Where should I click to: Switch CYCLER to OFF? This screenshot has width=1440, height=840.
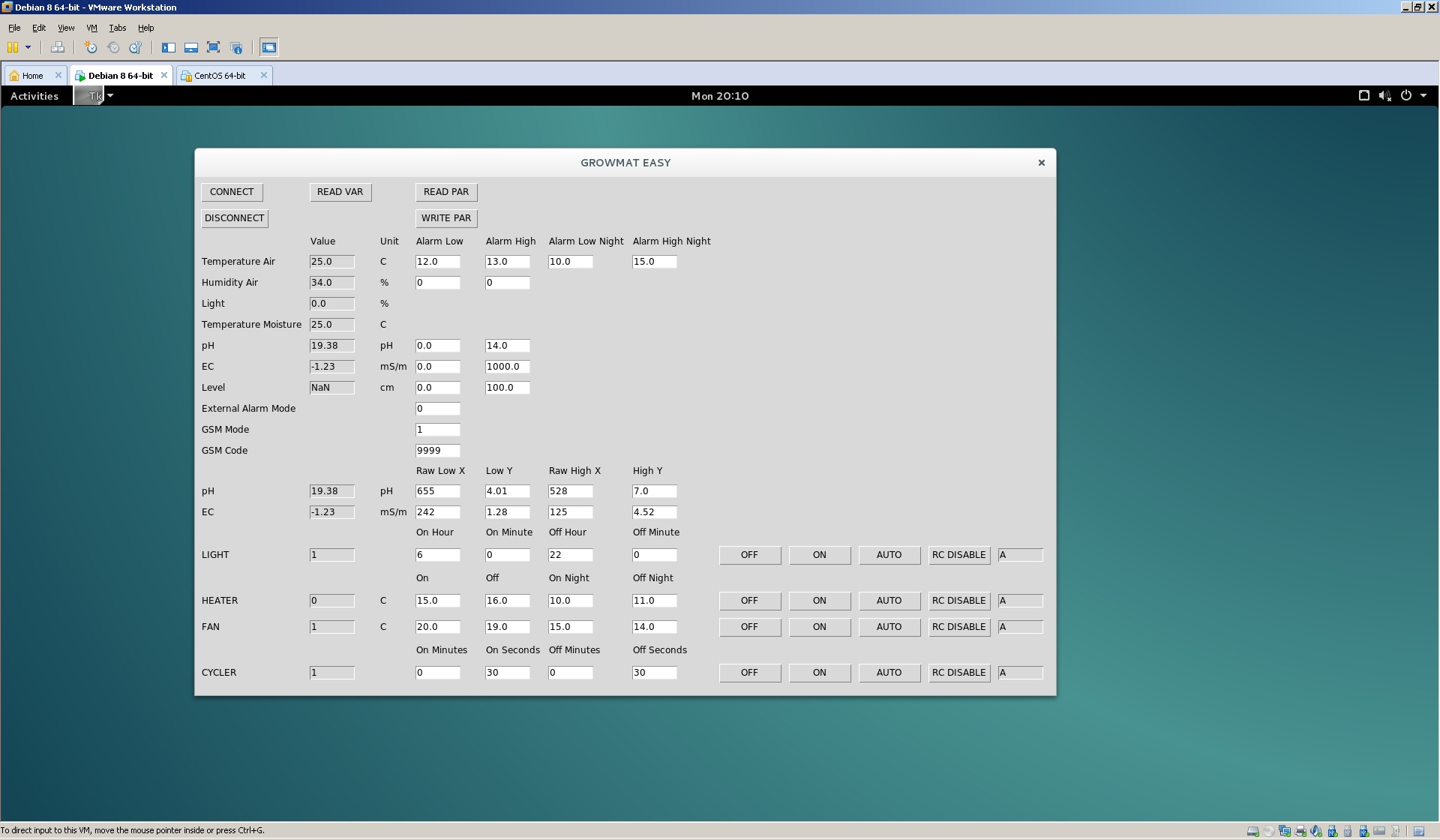(749, 673)
